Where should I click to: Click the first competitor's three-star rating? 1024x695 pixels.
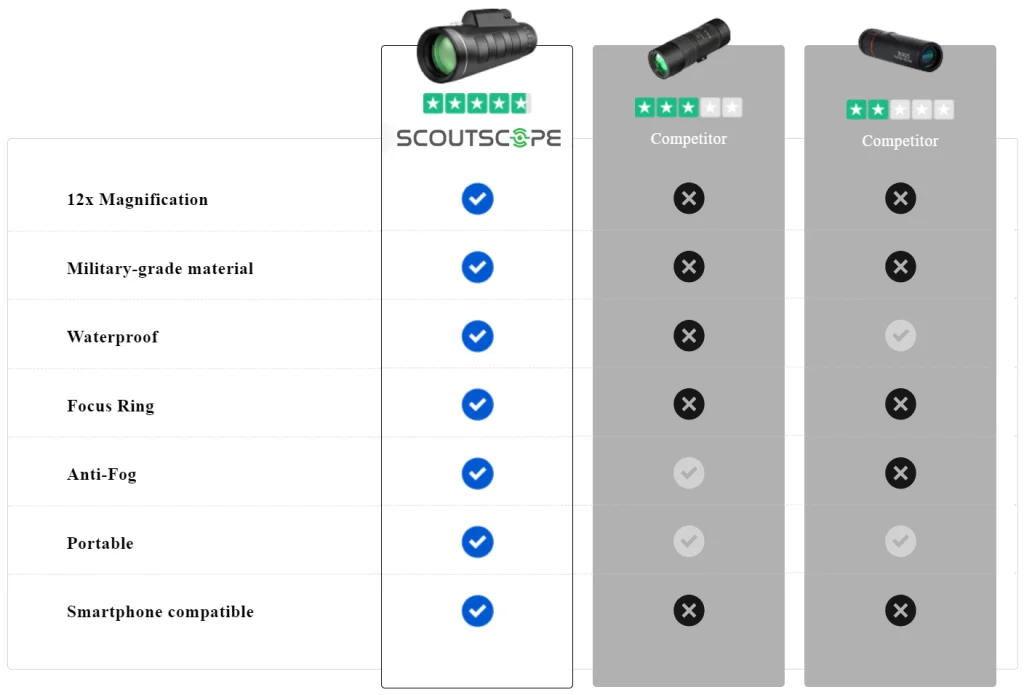(688, 107)
